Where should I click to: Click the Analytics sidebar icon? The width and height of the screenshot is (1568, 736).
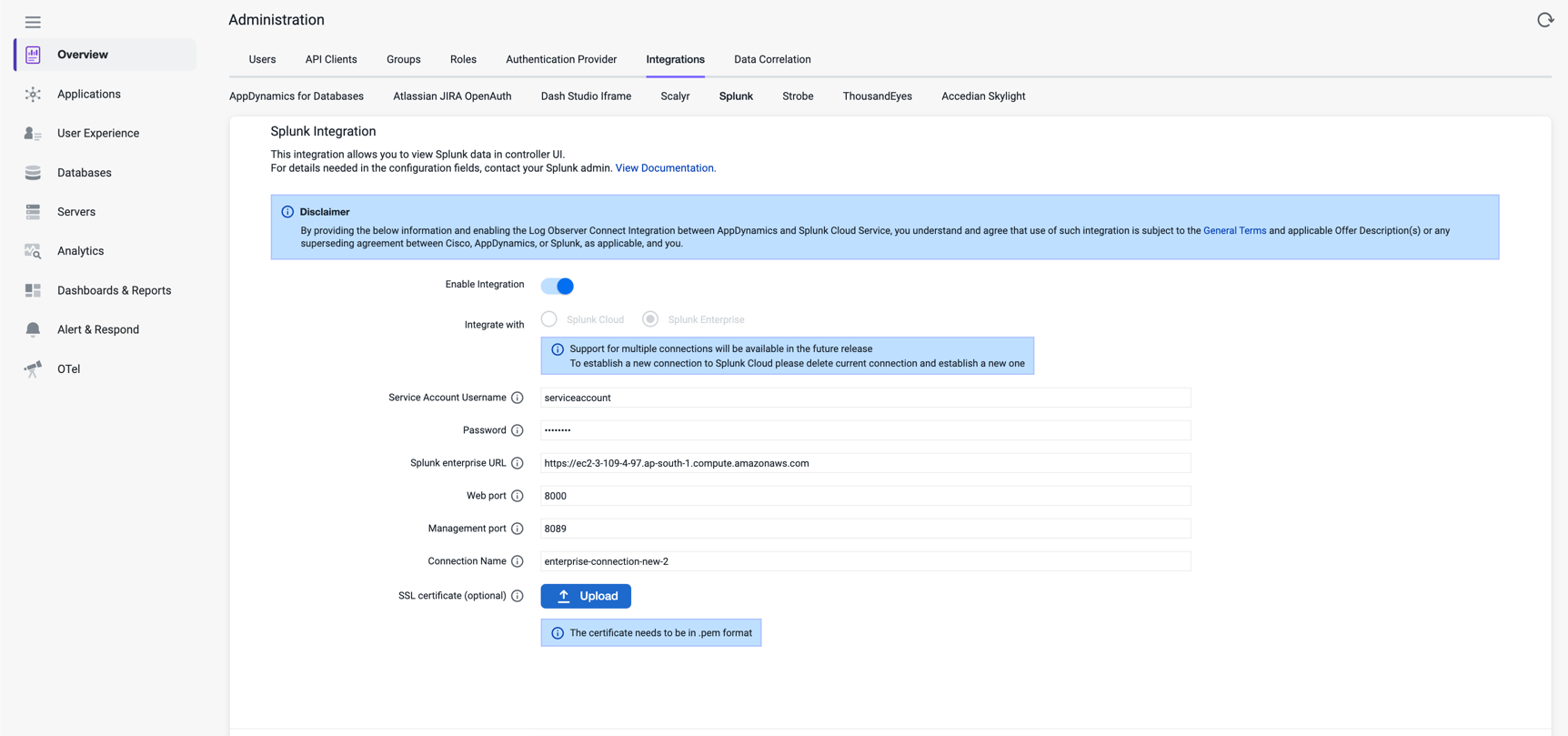[x=33, y=251]
